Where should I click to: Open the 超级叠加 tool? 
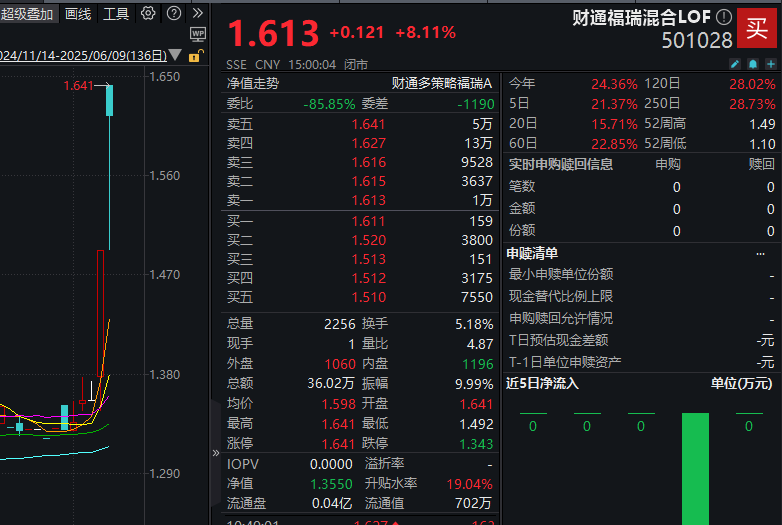[x=26, y=14]
